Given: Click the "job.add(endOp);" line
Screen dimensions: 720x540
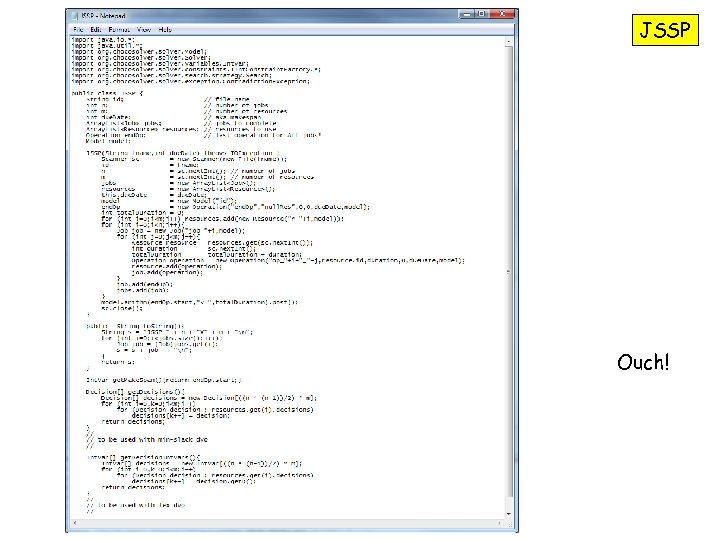Looking at the screenshot, I should pyautogui.click(x=144, y=284).
